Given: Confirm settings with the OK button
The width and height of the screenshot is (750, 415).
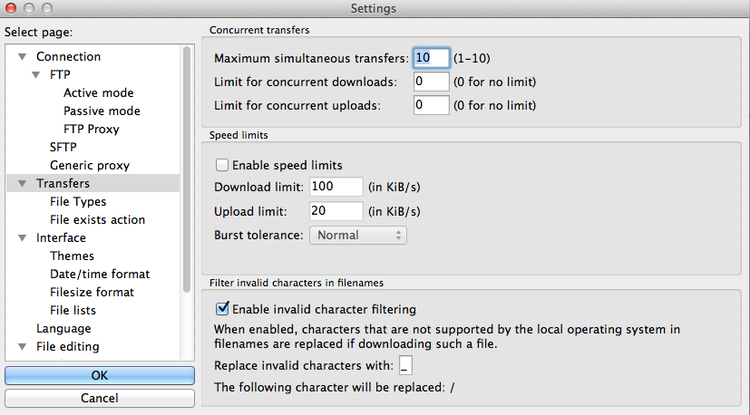Looking at the screenshot, I should click(x=99, y=375).
